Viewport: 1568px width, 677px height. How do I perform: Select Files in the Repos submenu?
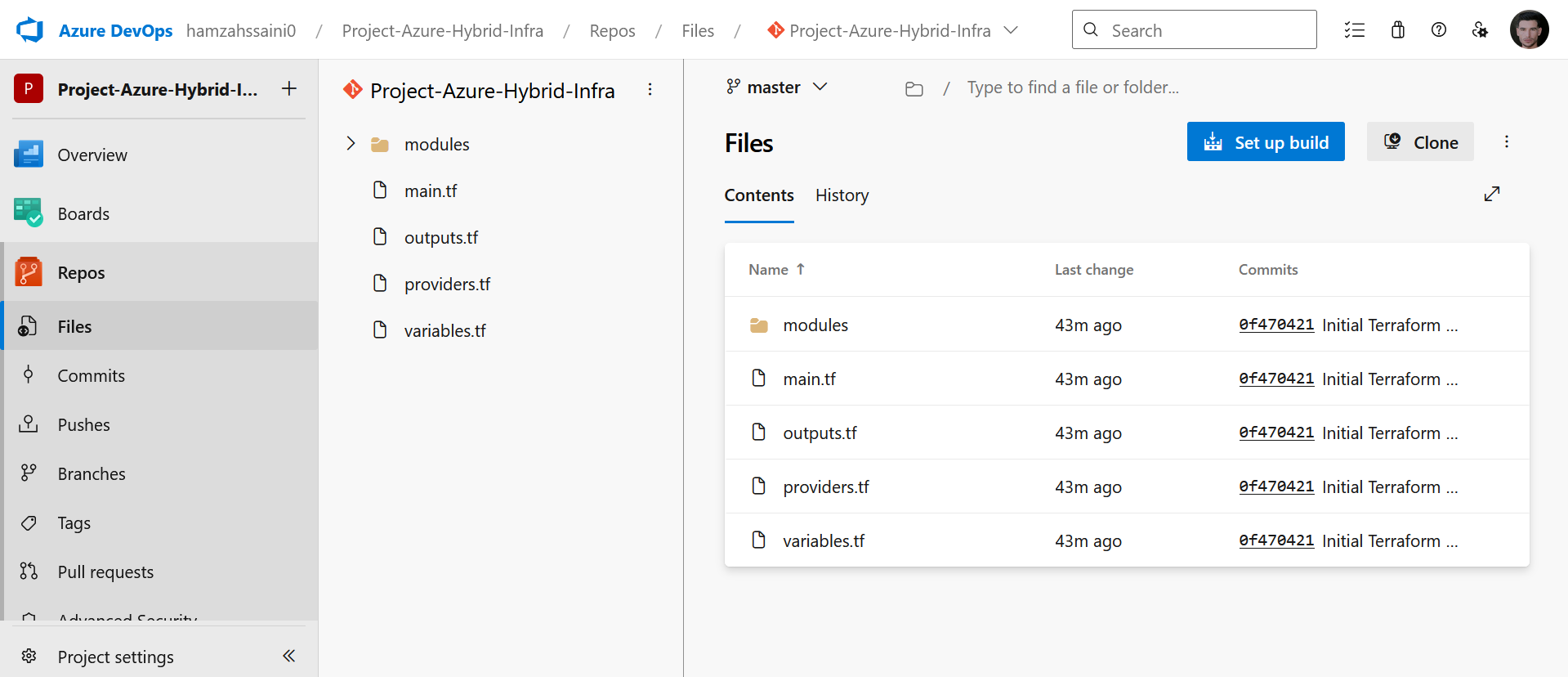click(x=160, y=326)
